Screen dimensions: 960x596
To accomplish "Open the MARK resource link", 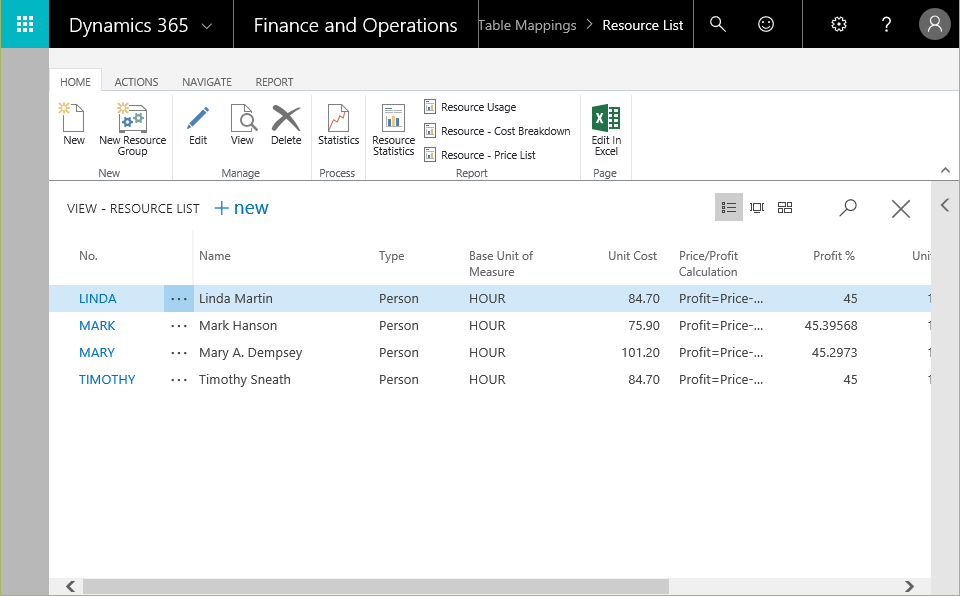I will (97, 325).
